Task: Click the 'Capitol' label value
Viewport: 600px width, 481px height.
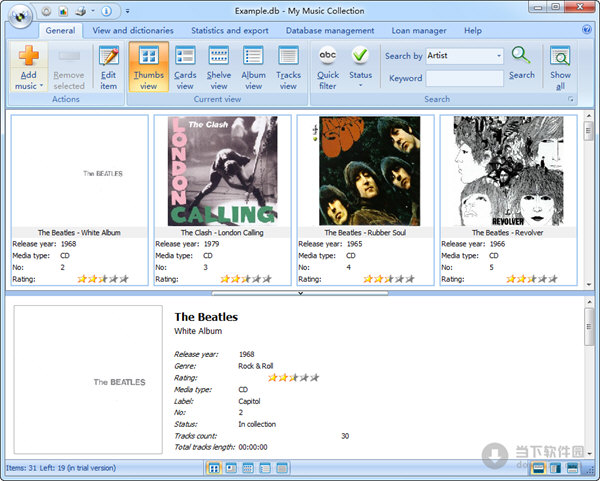Action: (x=249, y=401)
